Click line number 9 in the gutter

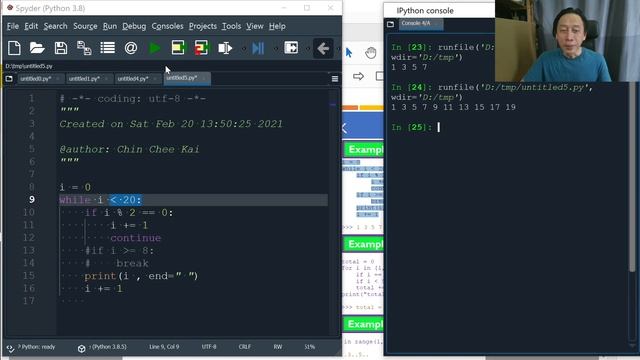(x=32, y=200)
